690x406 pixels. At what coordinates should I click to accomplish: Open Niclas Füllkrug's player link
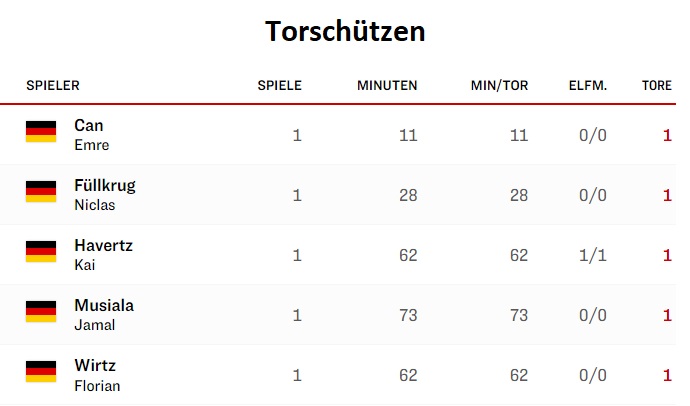105,194
